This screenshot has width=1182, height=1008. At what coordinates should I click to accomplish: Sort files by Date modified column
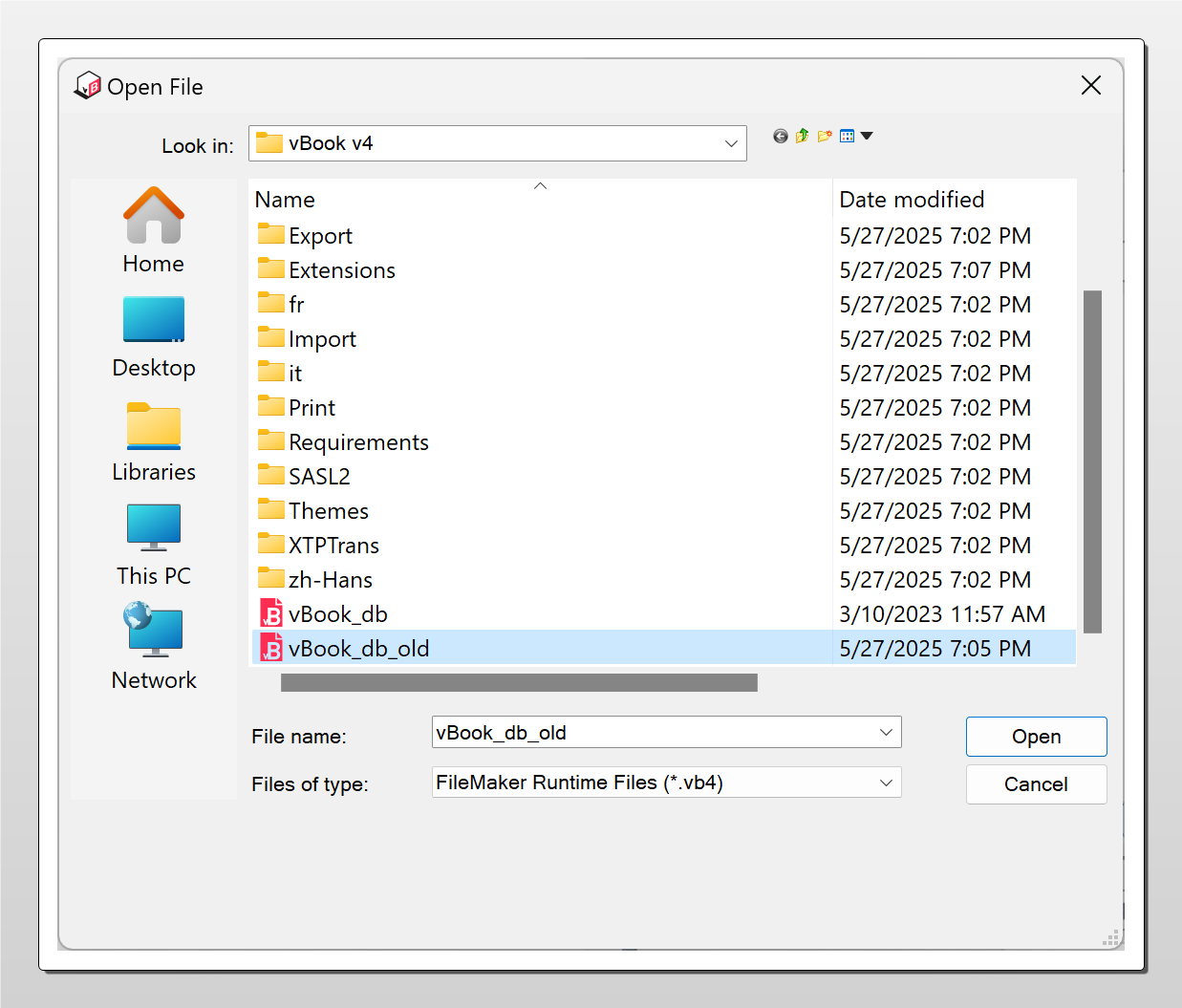911,199
